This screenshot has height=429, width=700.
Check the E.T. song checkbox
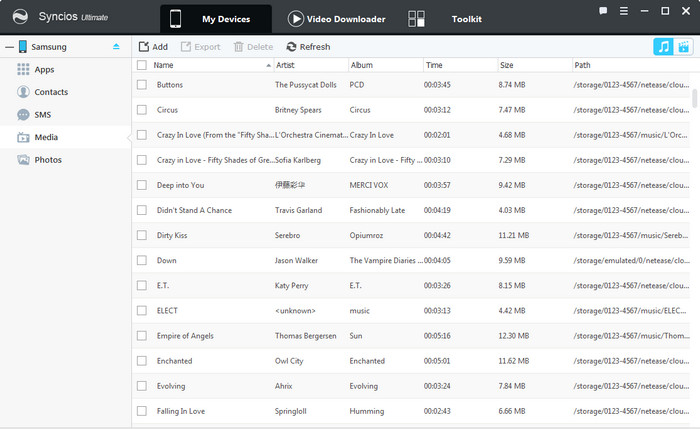point(142,285)
